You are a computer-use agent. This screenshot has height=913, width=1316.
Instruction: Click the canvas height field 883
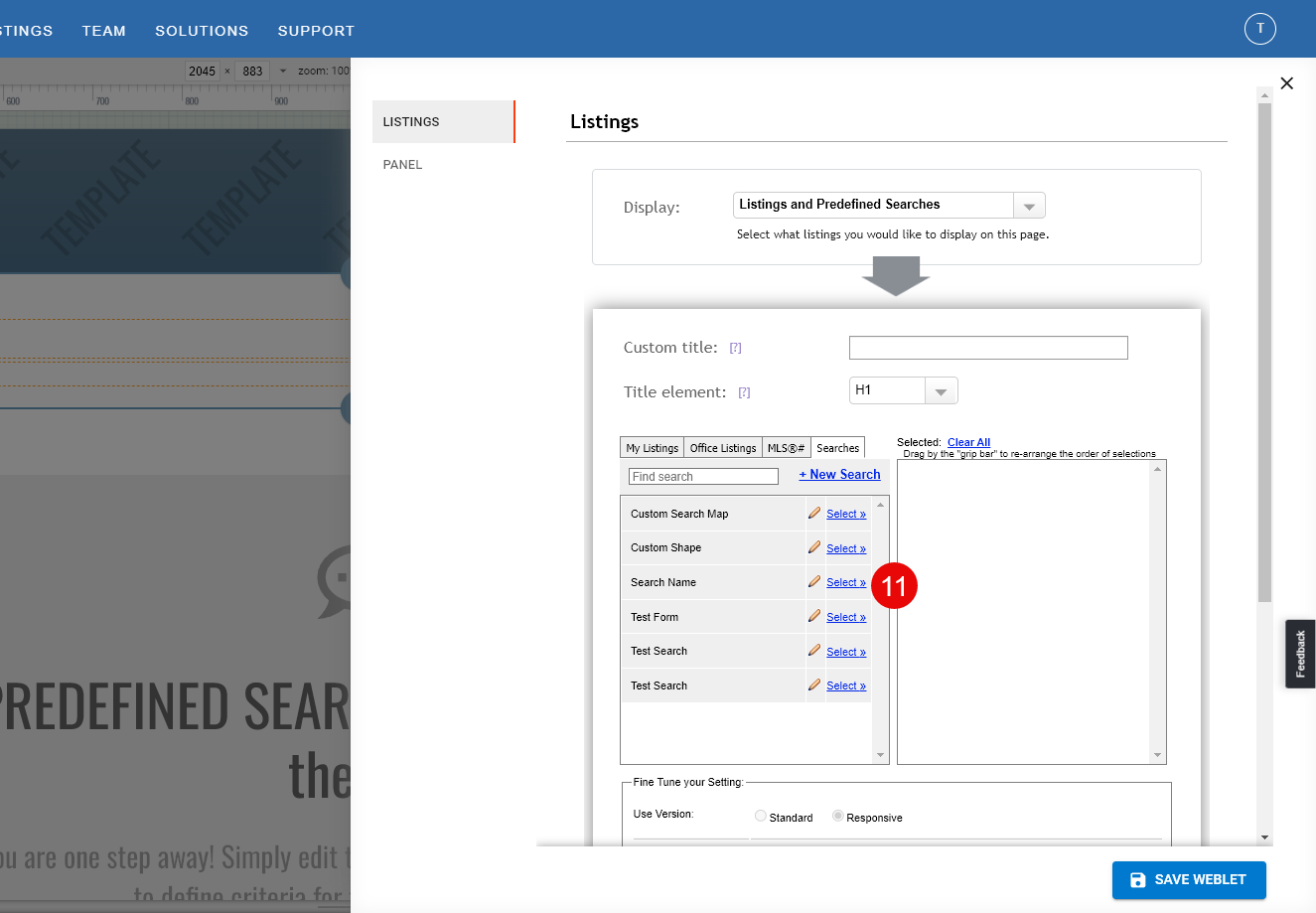click(x=252, y=72)
